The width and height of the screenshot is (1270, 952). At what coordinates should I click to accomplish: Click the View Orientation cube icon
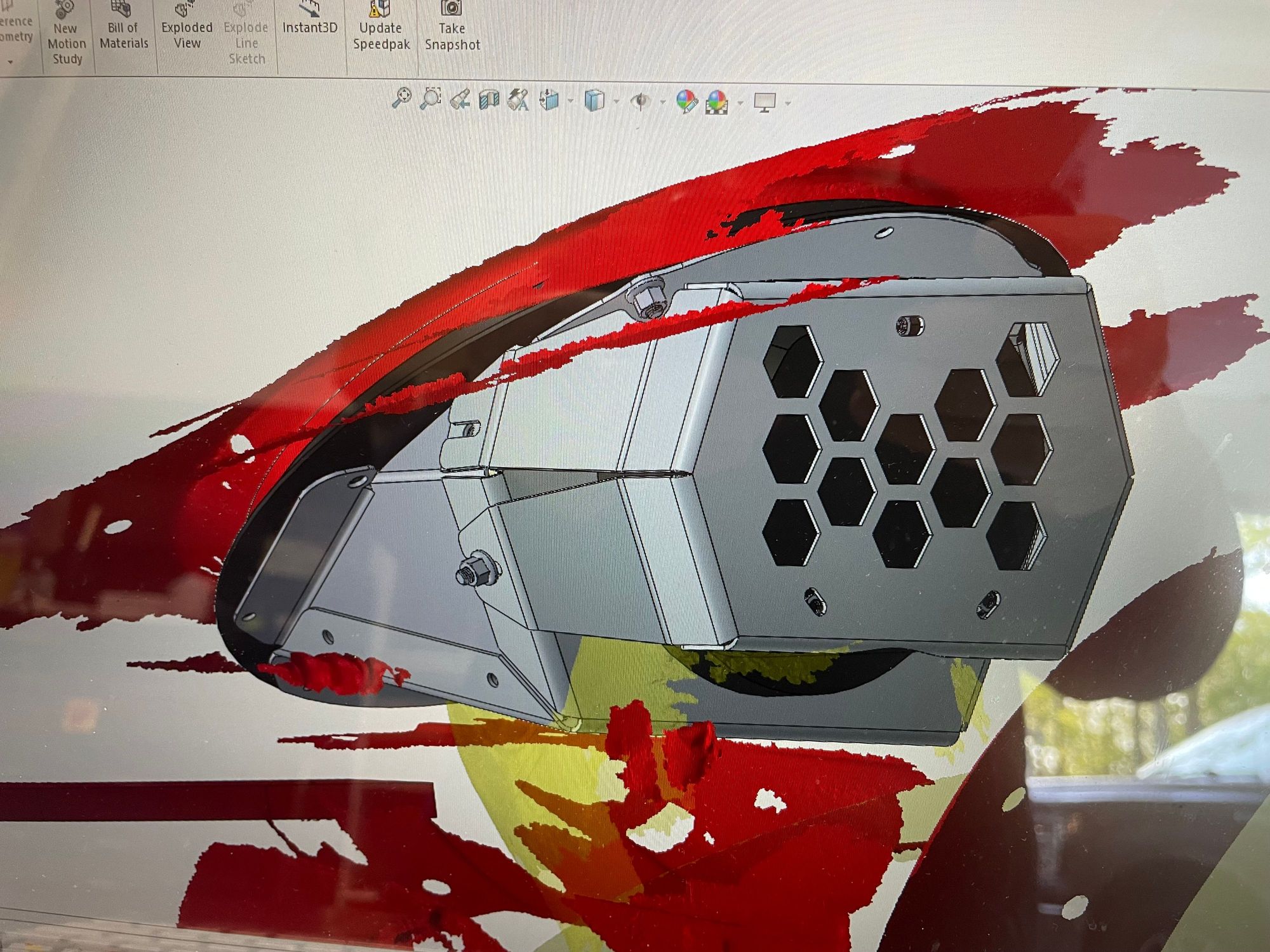pyautogui.click(x=549, y=101)
